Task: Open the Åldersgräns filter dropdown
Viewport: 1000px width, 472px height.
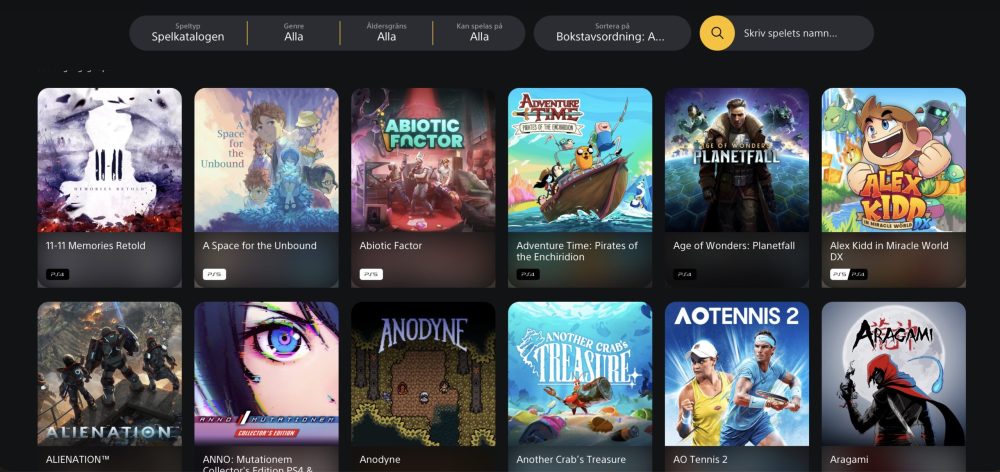Action: pos(386,33)
